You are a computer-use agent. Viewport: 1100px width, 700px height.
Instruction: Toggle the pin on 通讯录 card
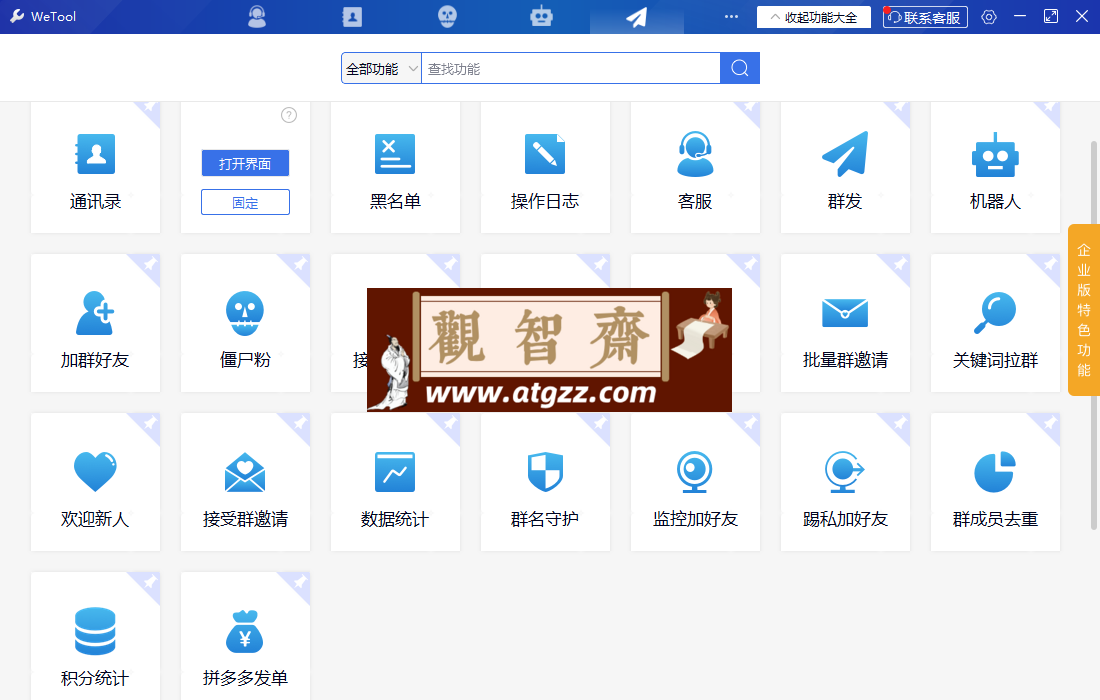coord(149,109)
